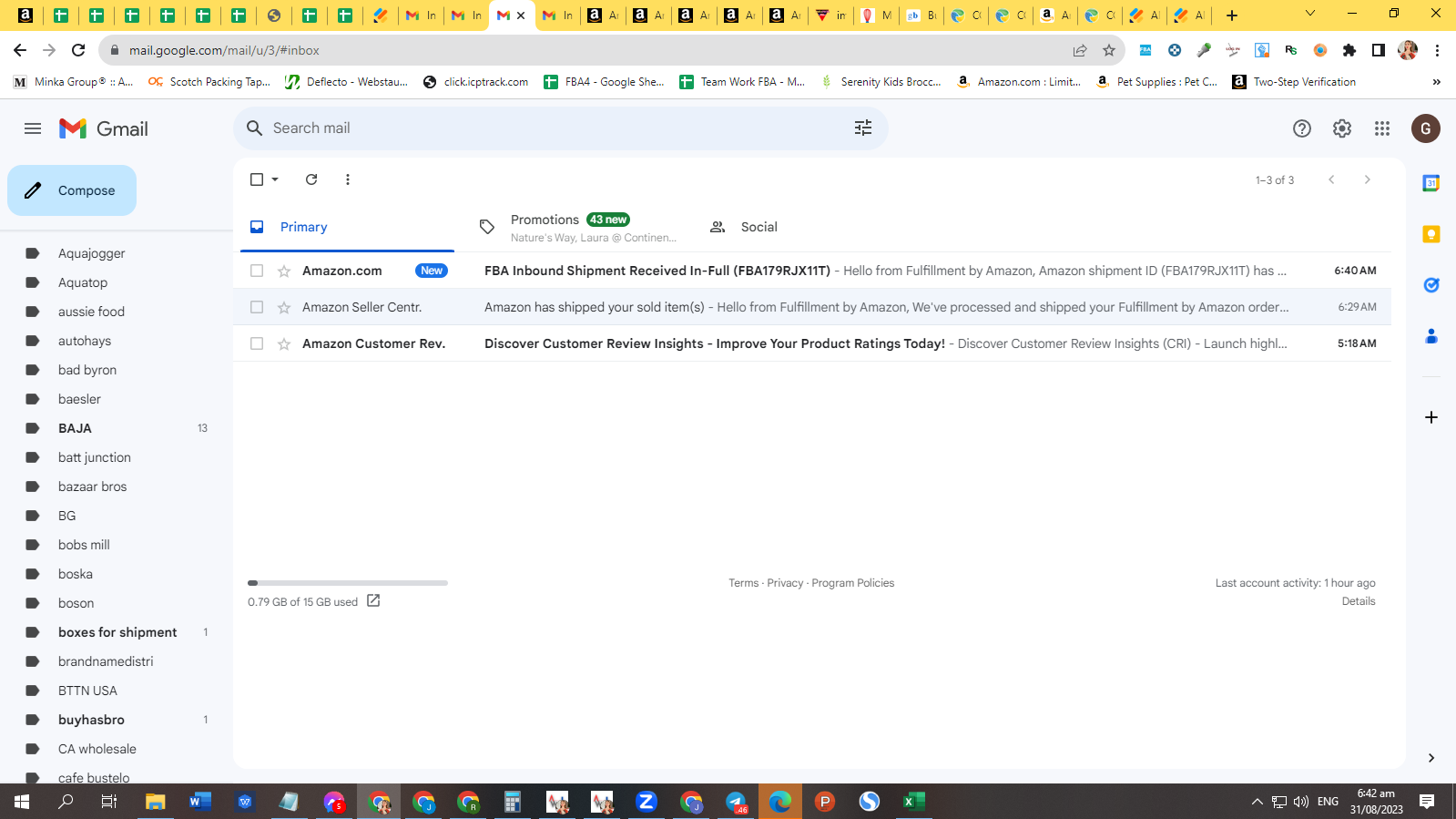Star the Amazon Seller Central email
The width and height of the screenshot is (1456, 819).
(284, 307)
